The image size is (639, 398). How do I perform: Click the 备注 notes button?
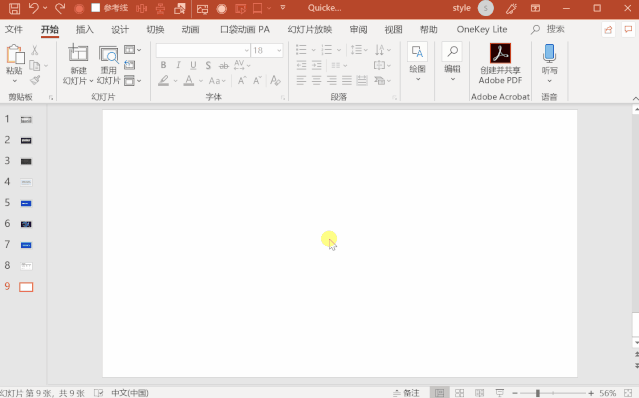coord(406,393)
